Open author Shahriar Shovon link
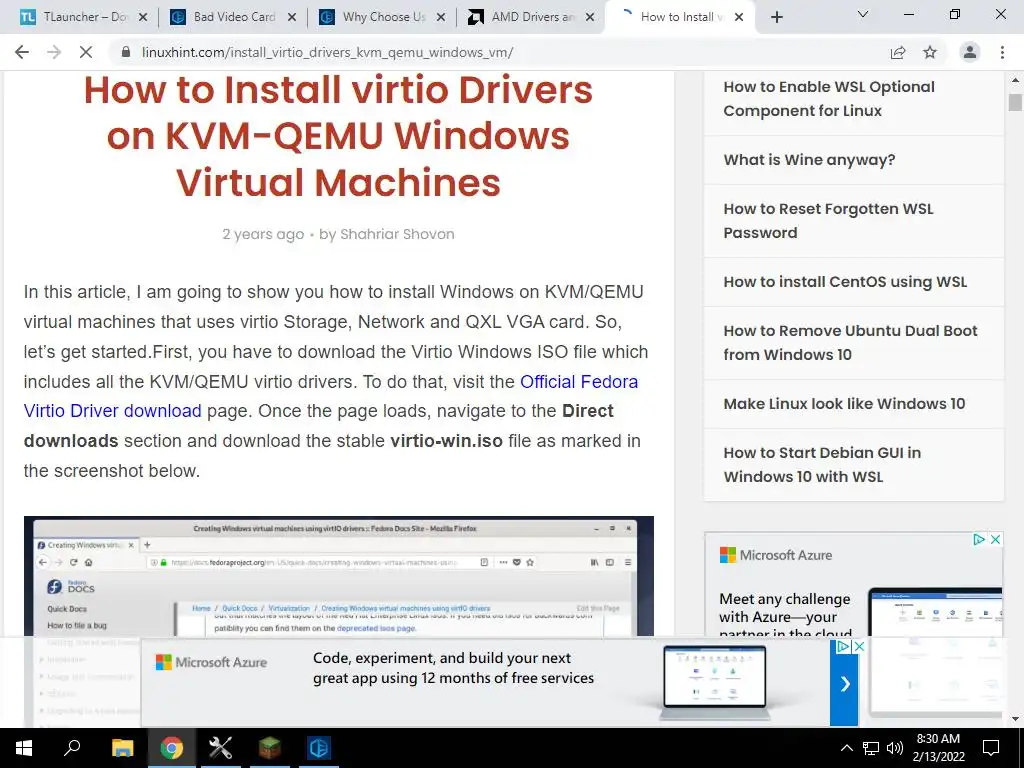Screen dimensions: 1024x768 pos(397,234)
